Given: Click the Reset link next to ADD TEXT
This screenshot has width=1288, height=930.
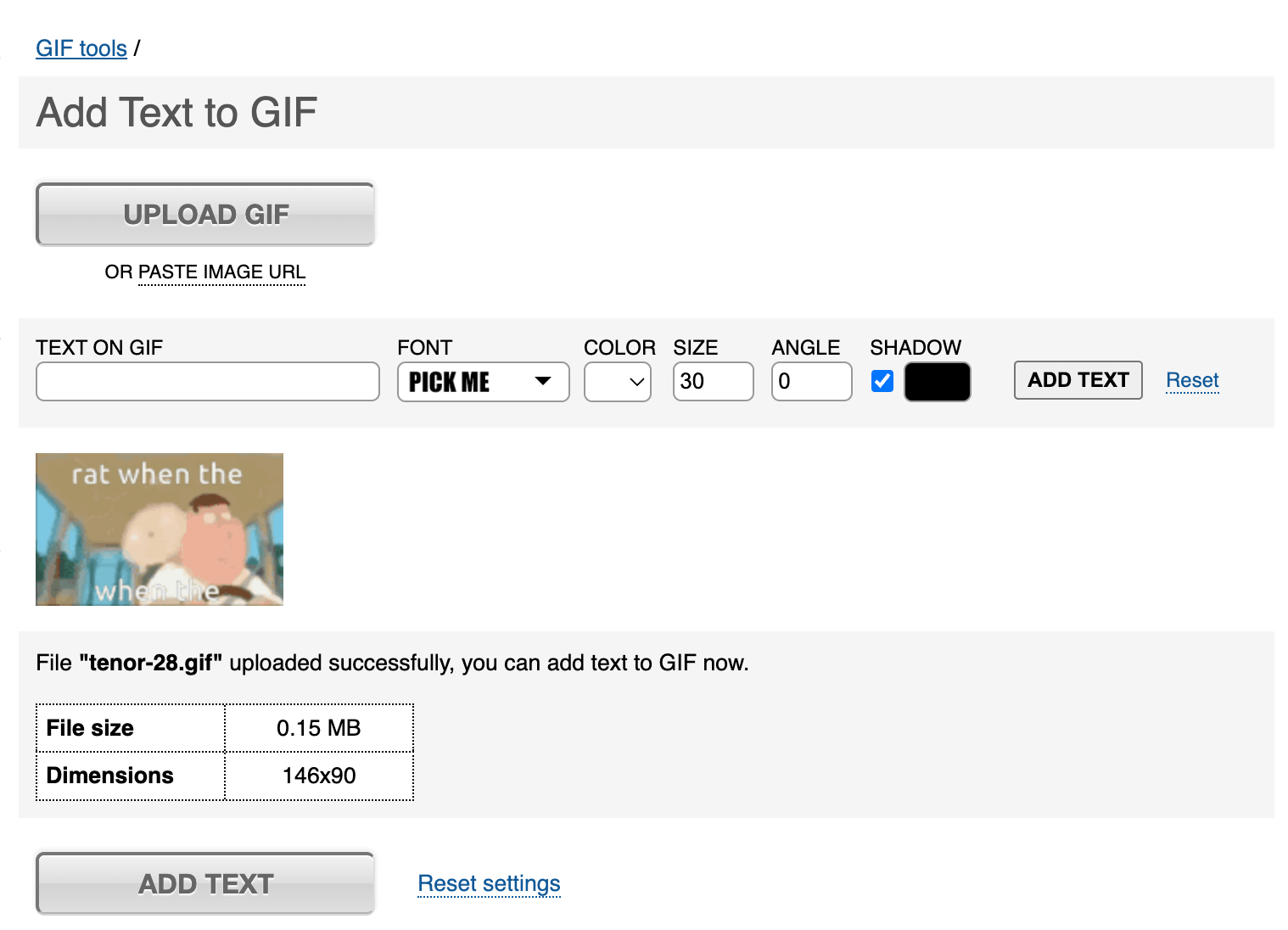Looking at the screenshot, I should point(1191,380).
